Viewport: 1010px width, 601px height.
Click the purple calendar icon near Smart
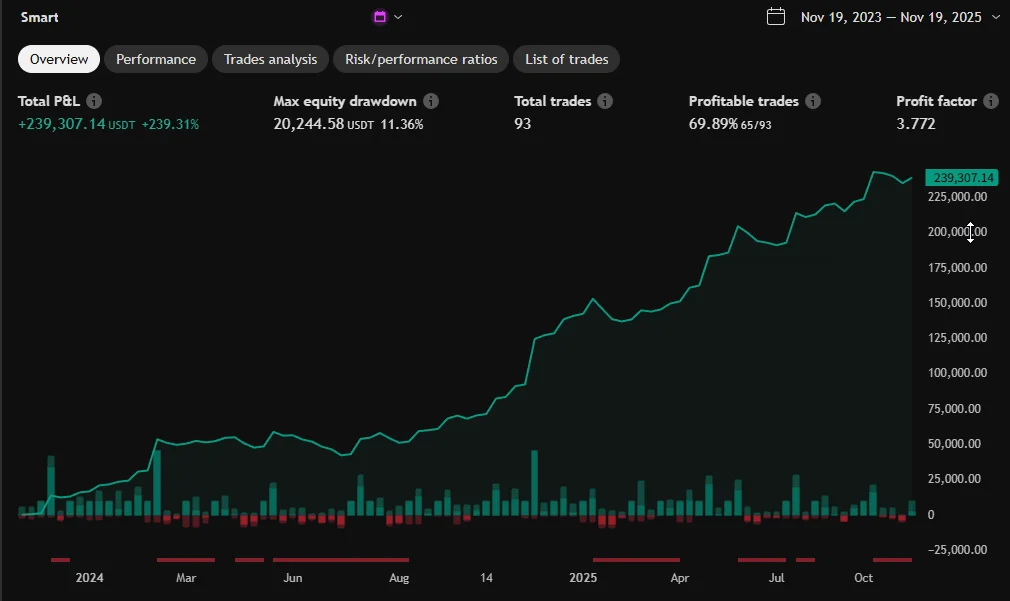pos(380,16)
